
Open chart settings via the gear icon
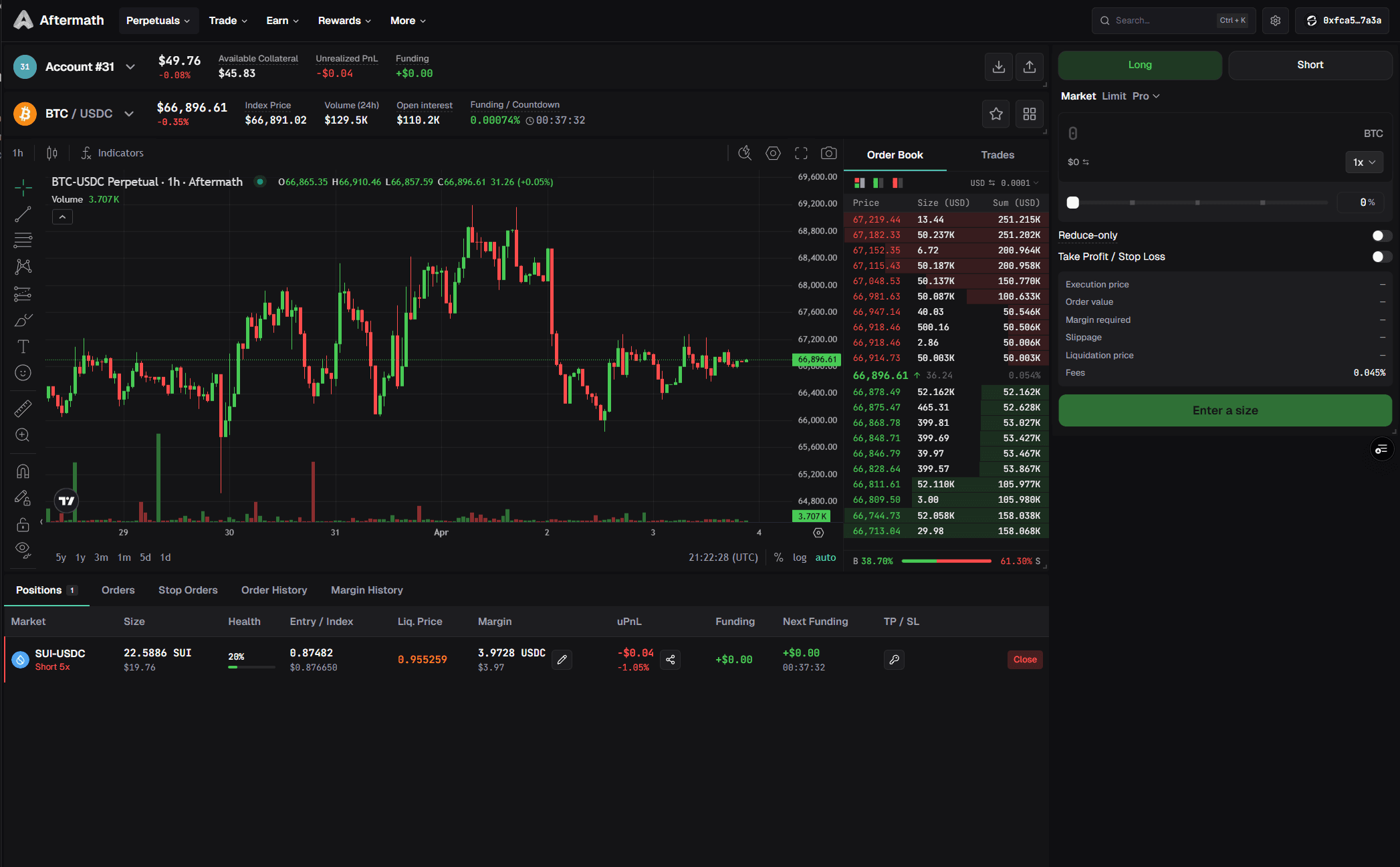pos(773,153)
